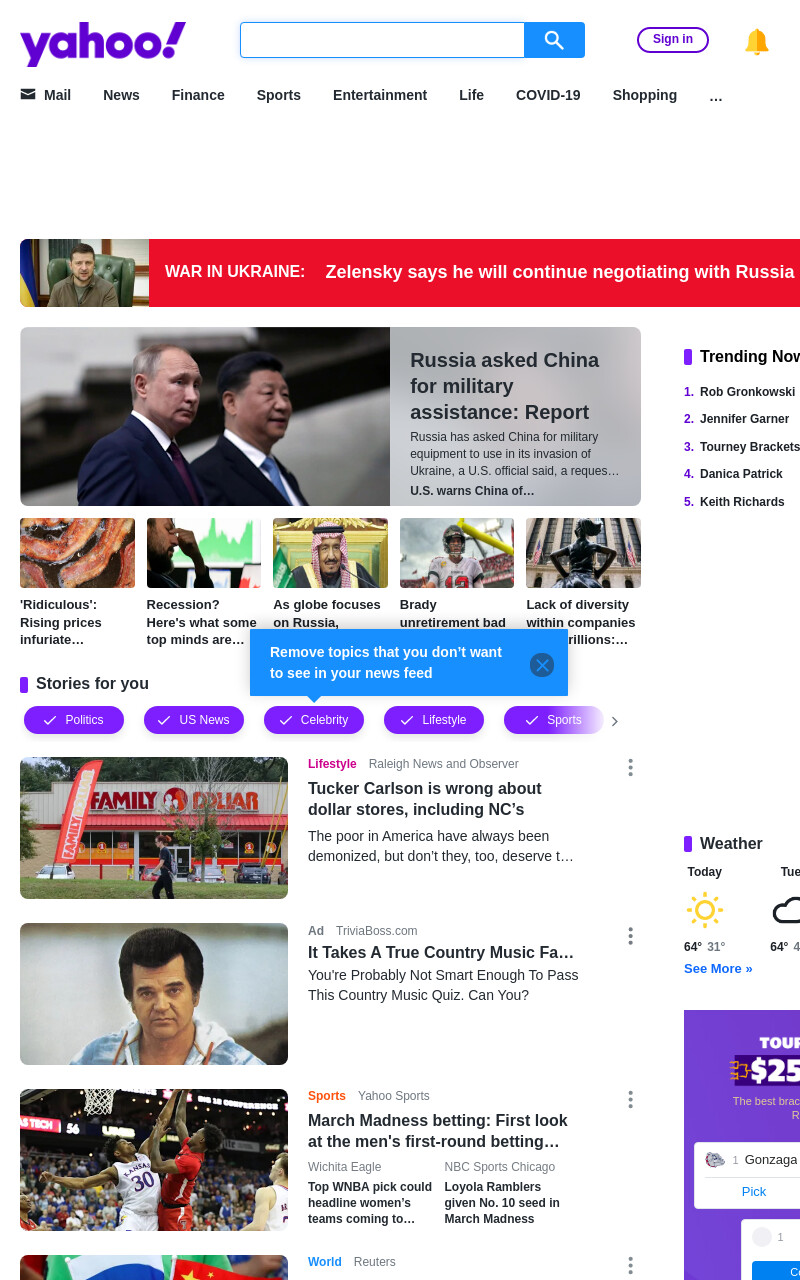800x1280 pixels.
Task: Select trending topic Jennifer Garner
Action: (744, 419)
